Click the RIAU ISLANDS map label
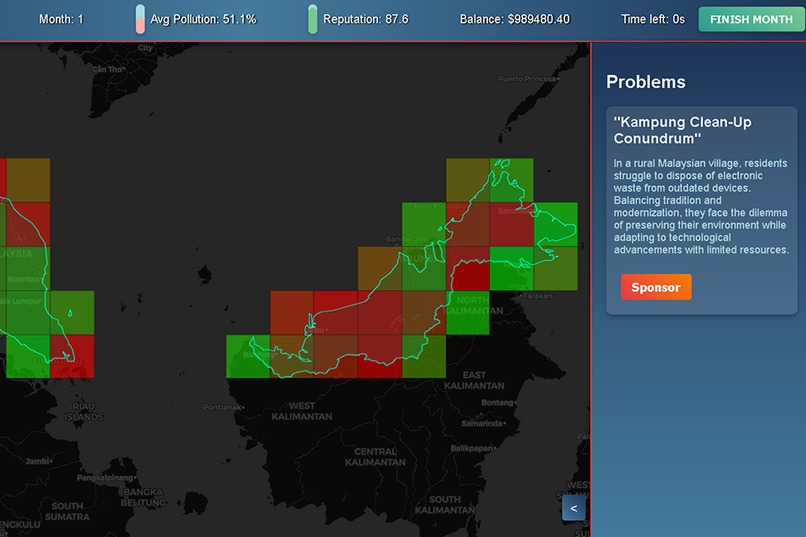The height and width of the screenshot is (537, 806). 84,412
